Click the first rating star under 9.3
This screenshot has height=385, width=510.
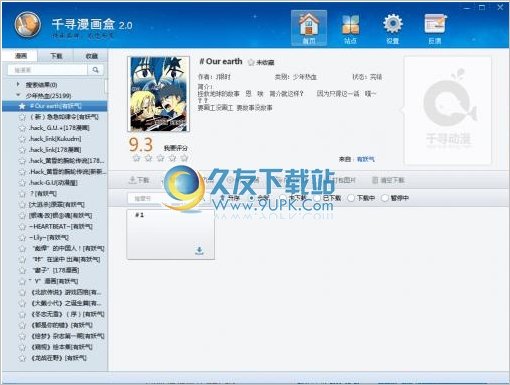[136, 158]
